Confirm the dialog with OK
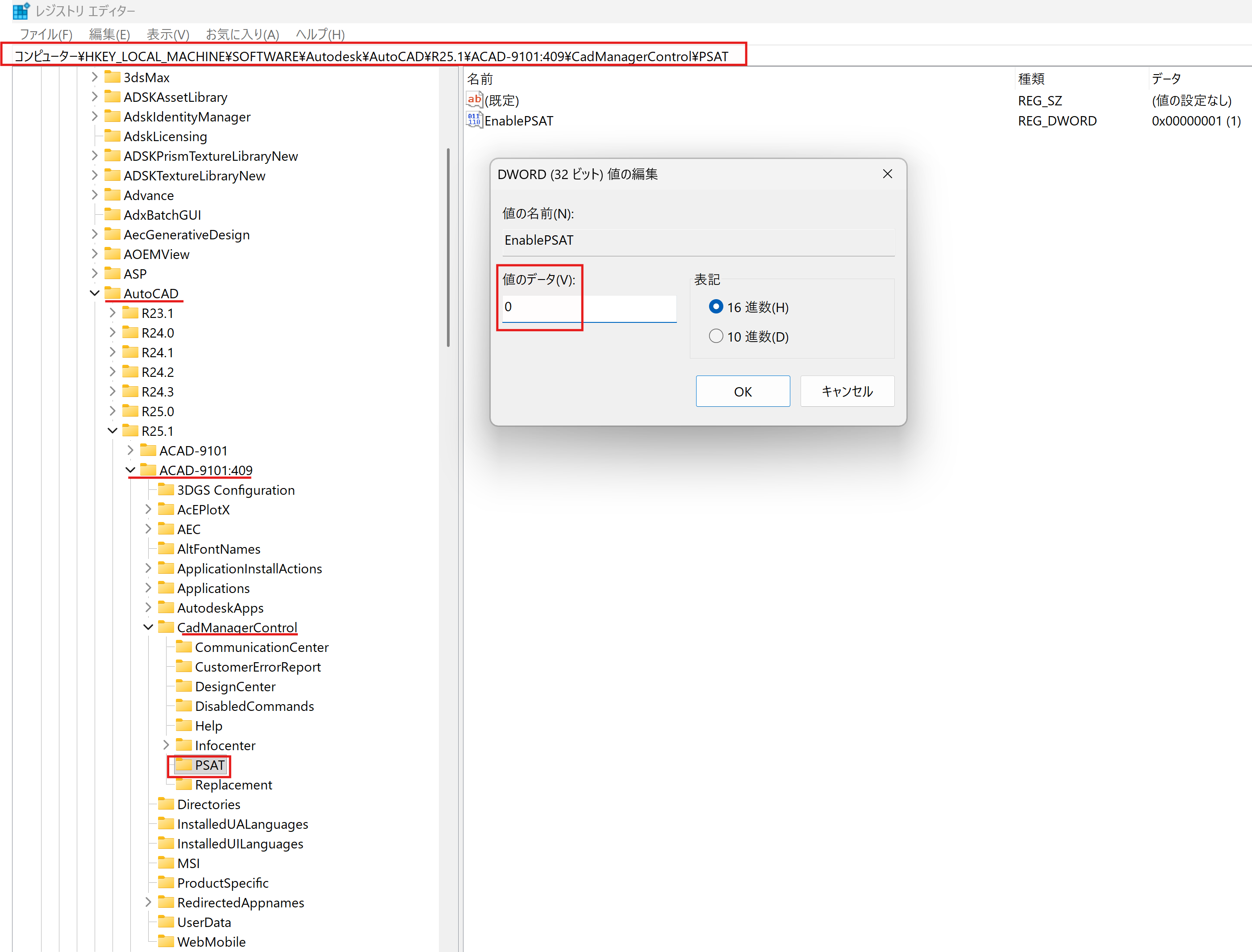 click(743, 391)
